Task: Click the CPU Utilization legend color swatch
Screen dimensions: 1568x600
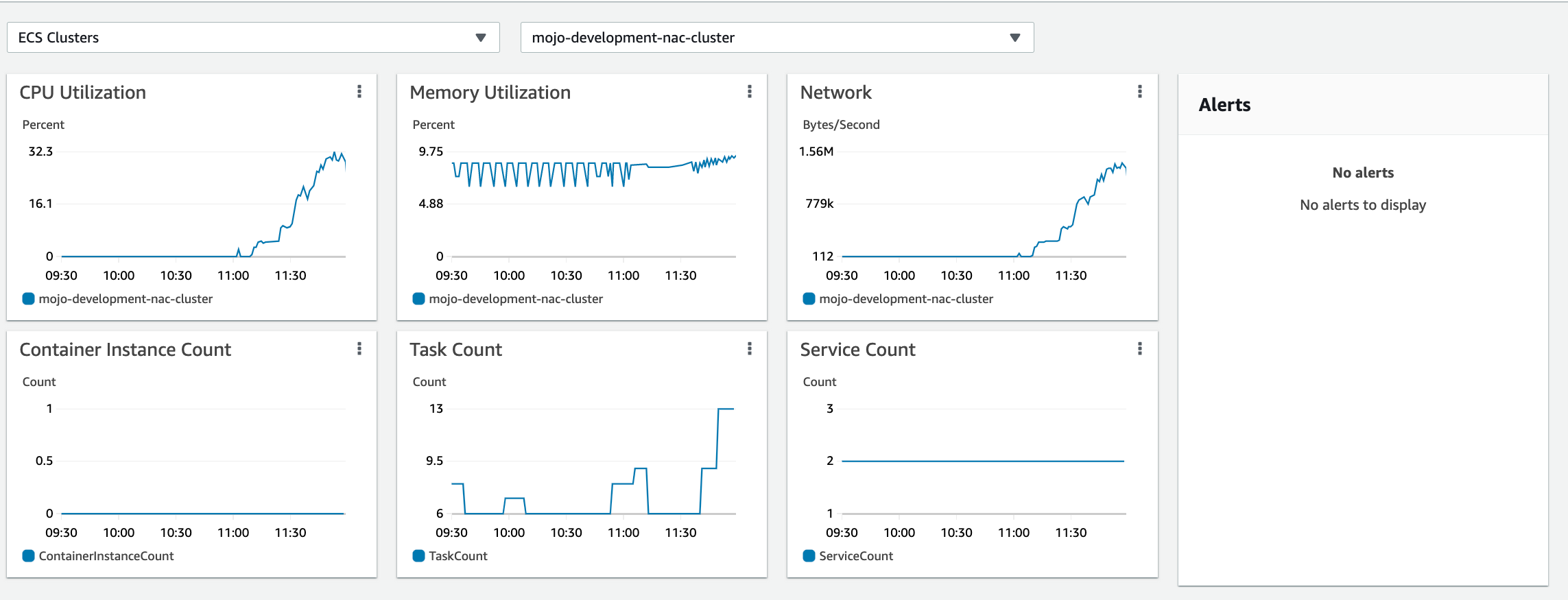Action: coord(28,299)
